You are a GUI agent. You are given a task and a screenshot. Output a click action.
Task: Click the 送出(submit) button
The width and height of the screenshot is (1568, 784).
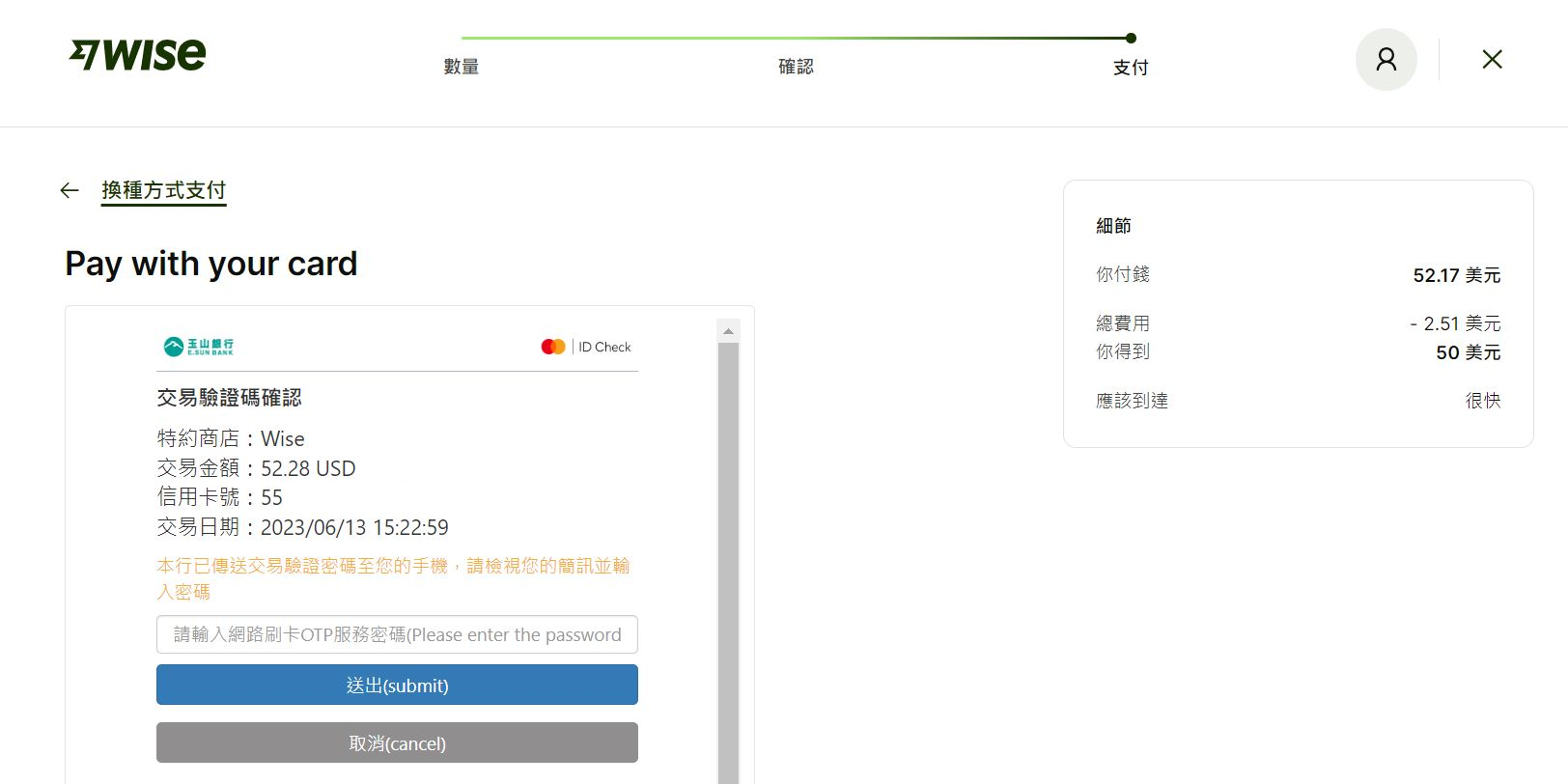click(397, 685)
